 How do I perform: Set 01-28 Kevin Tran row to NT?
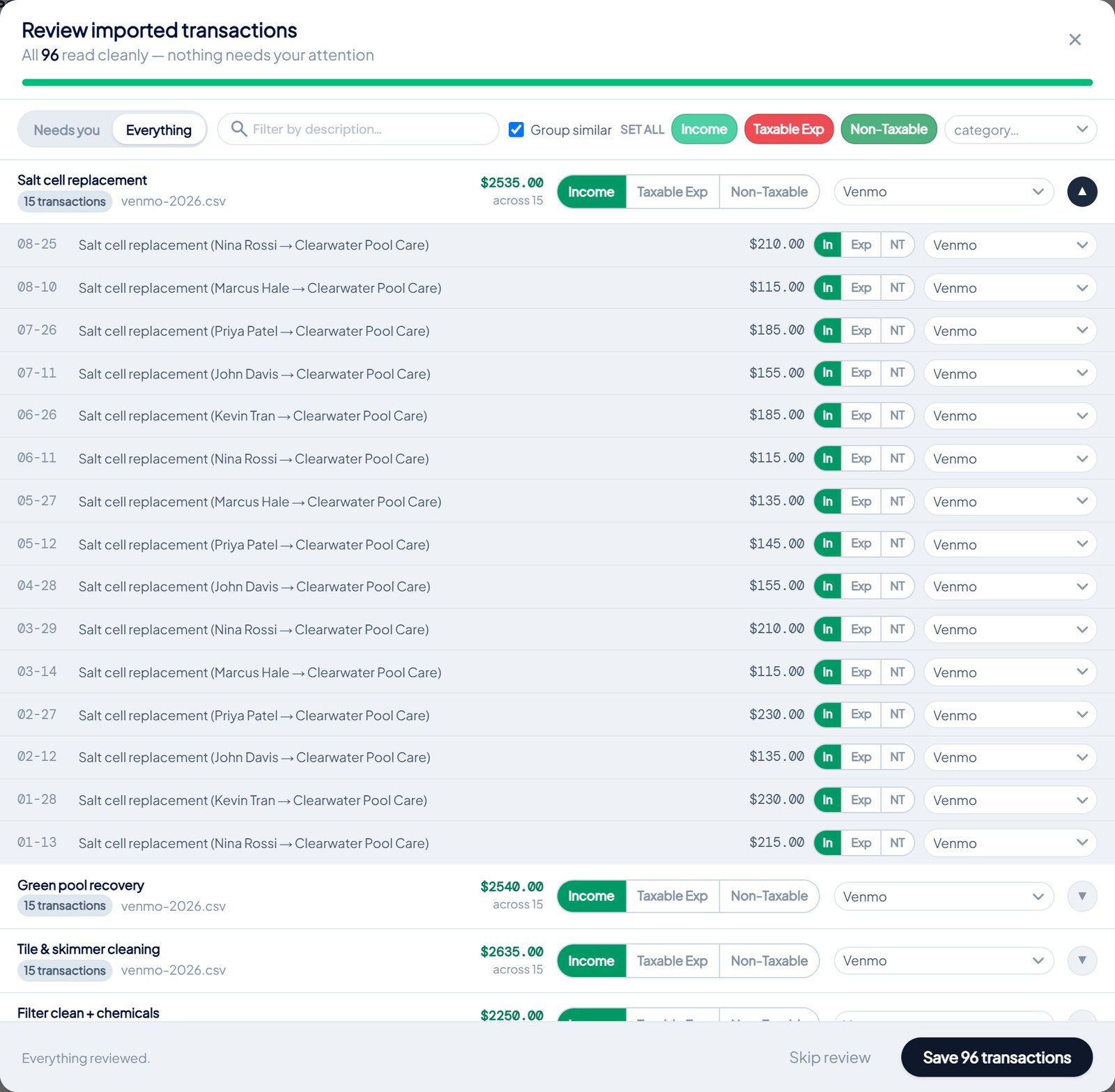[897, 800]
